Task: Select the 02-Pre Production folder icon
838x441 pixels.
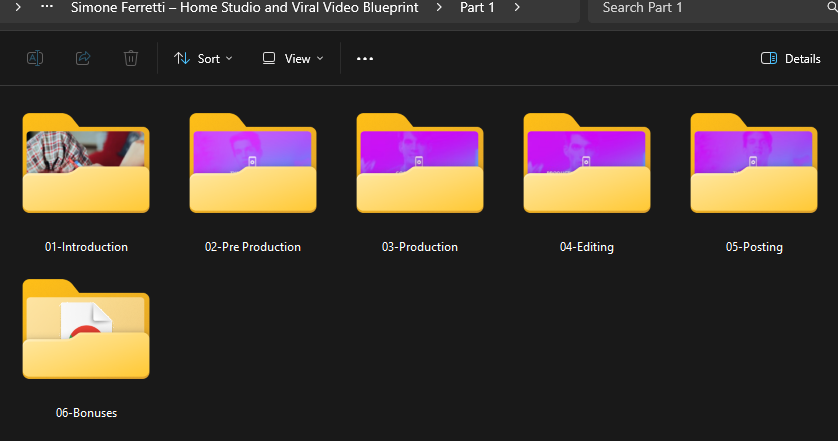Action: (253, 170)
